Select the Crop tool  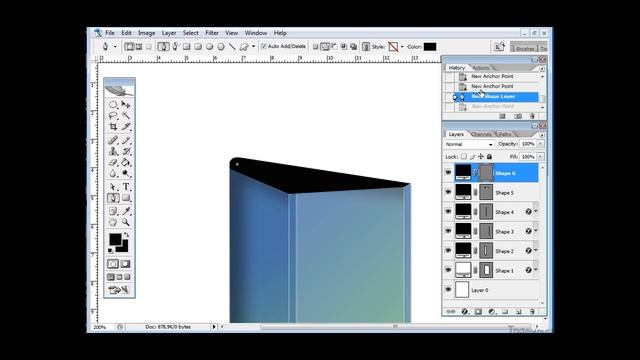[113, 127]
